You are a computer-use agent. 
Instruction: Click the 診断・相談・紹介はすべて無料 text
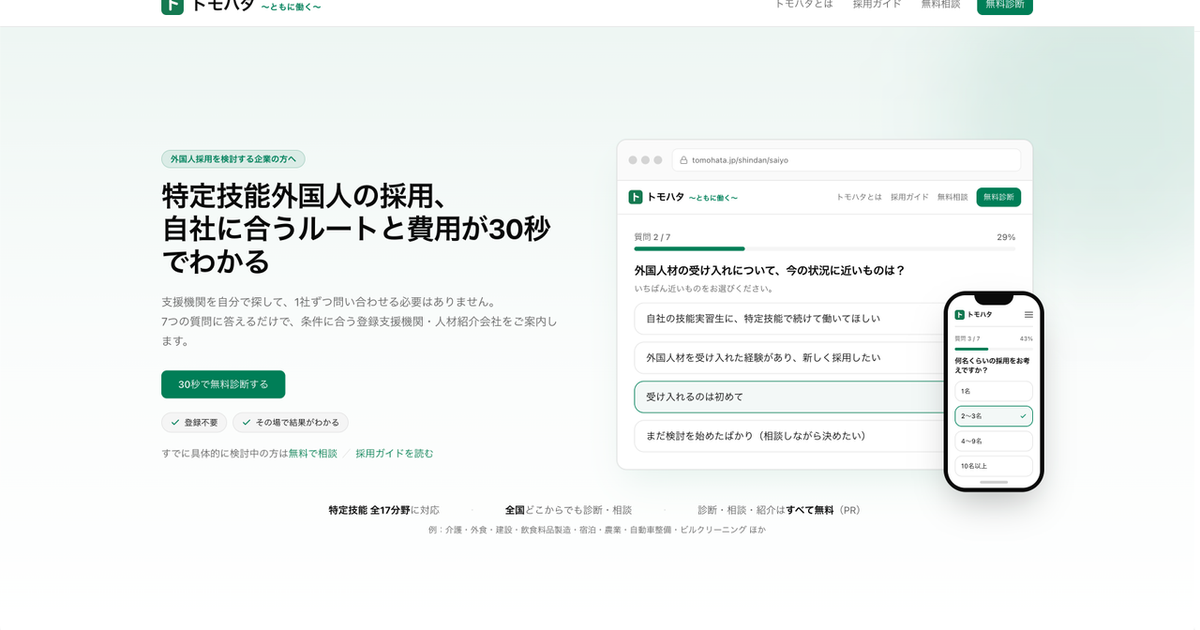coord(766,510)
